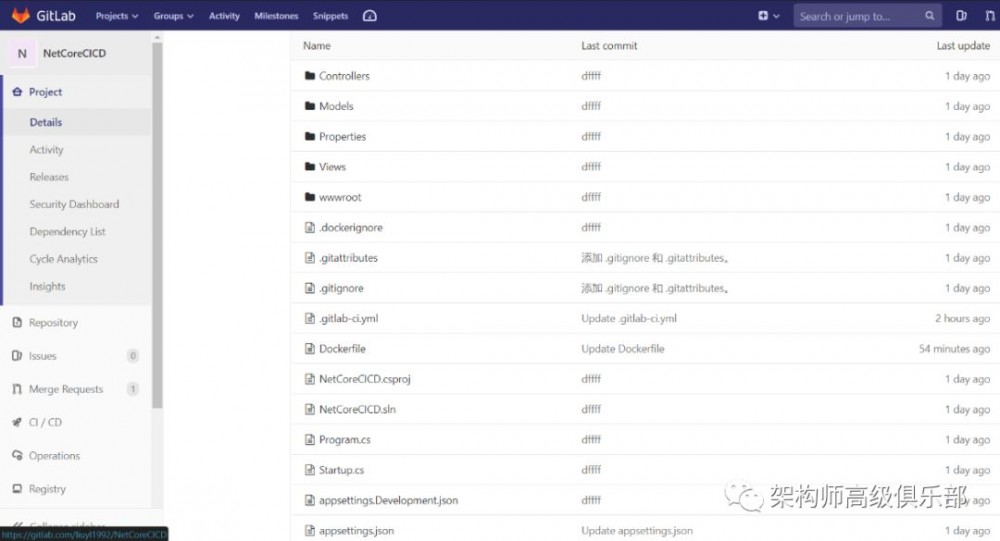Open commit message on the .gitignore row

point(655,288)
